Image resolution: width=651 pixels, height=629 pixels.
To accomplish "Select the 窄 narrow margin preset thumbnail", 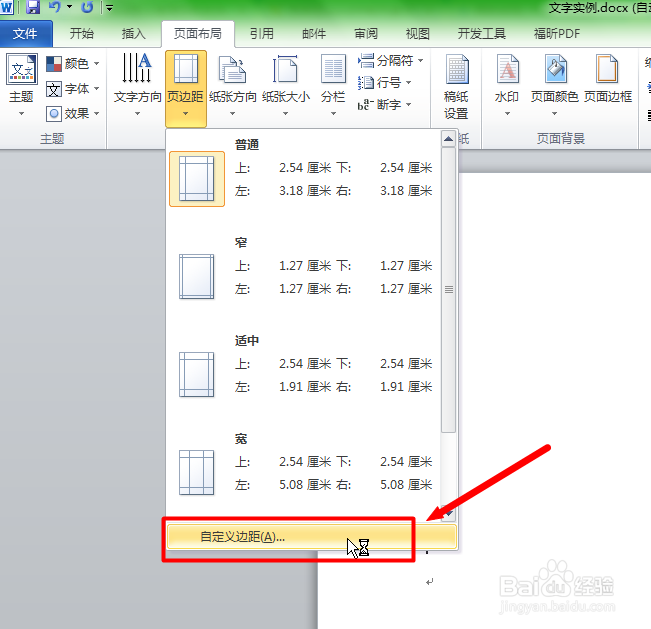I will click(197, 277).
